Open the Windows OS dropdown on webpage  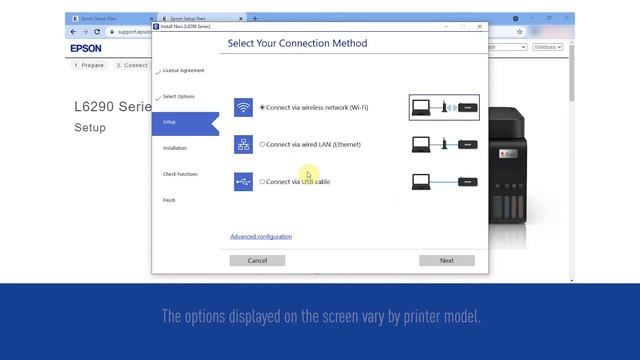(x=547, y=47)
